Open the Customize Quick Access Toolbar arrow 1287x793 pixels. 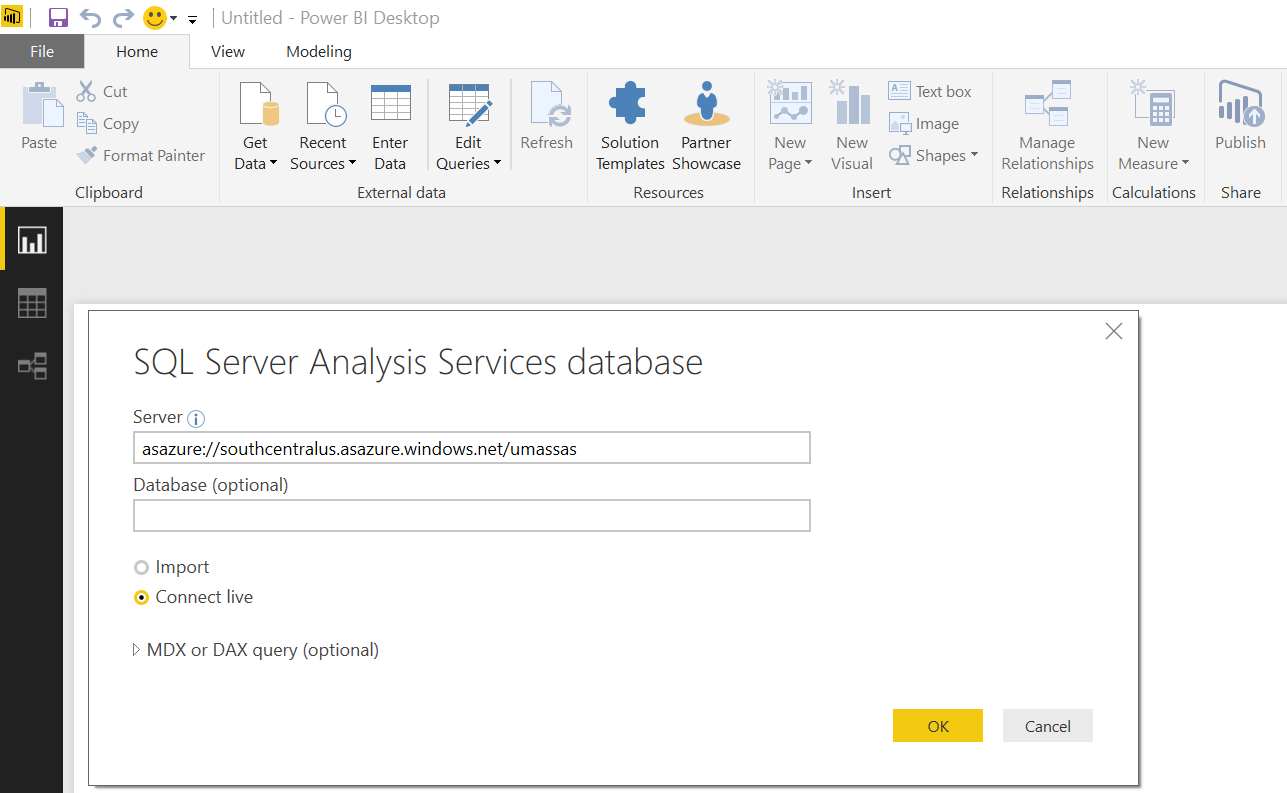(x=193, y=19)
